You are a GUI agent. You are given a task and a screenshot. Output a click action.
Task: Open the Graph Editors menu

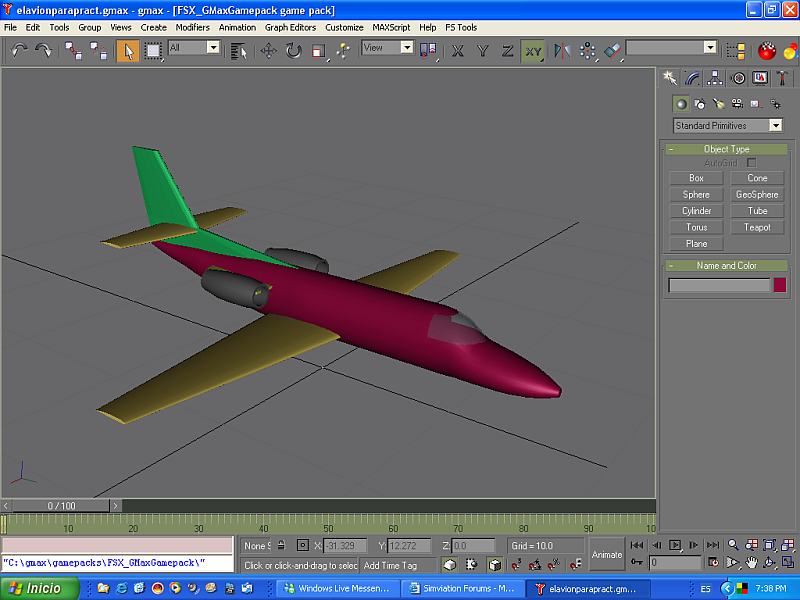coord(290,27)
